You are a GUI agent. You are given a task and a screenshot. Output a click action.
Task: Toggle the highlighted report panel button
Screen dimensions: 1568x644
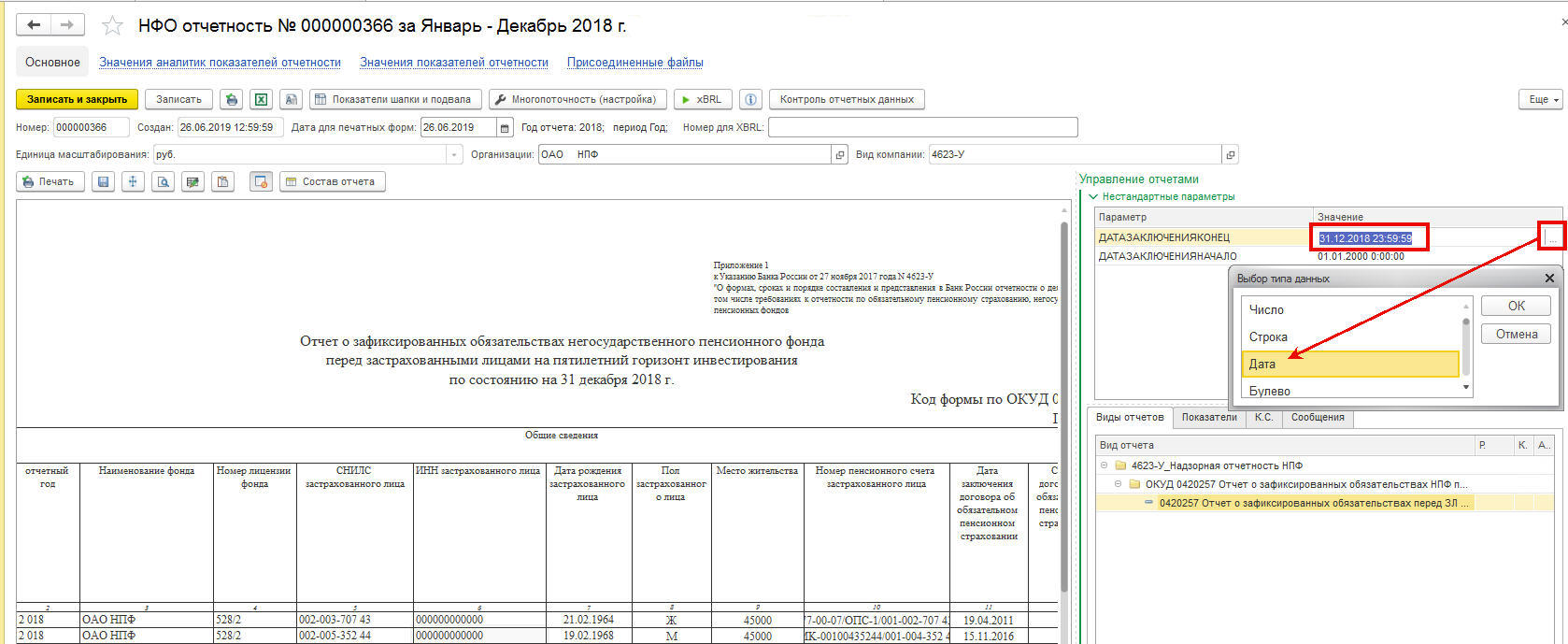[261, 182]
